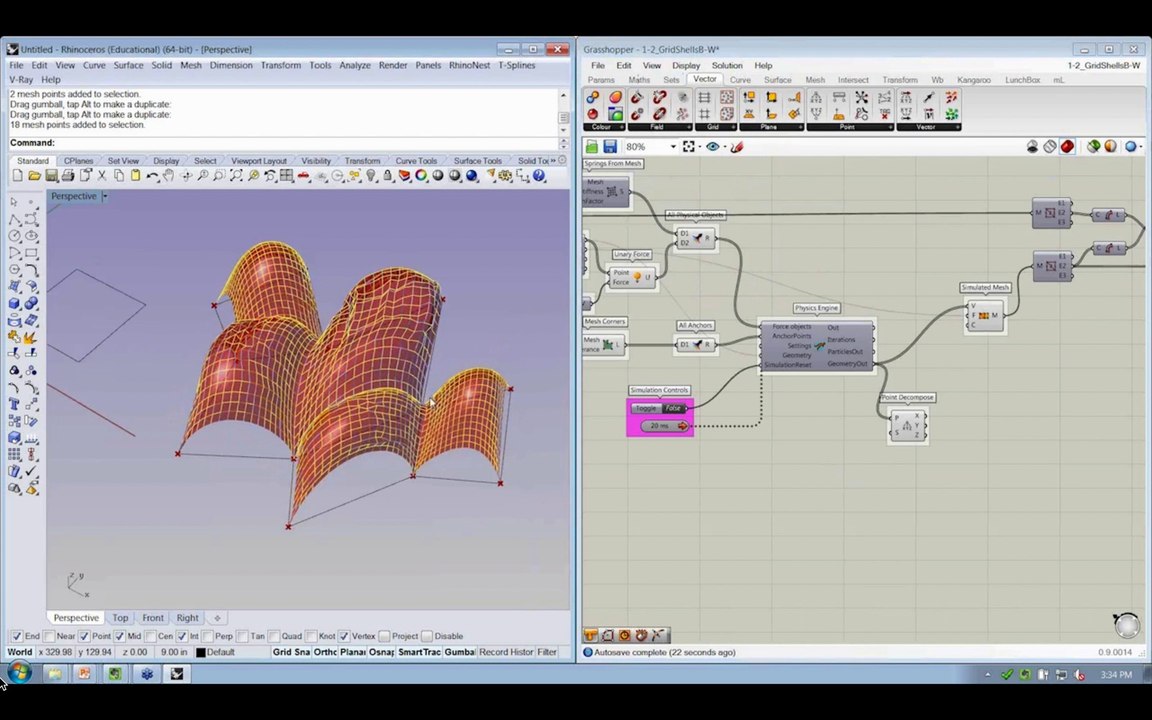The width and height of the screenshot is (1152, 720).
Task: Click the Undo arrow icon in Rhino toolbar
Action: coord(152,176)
